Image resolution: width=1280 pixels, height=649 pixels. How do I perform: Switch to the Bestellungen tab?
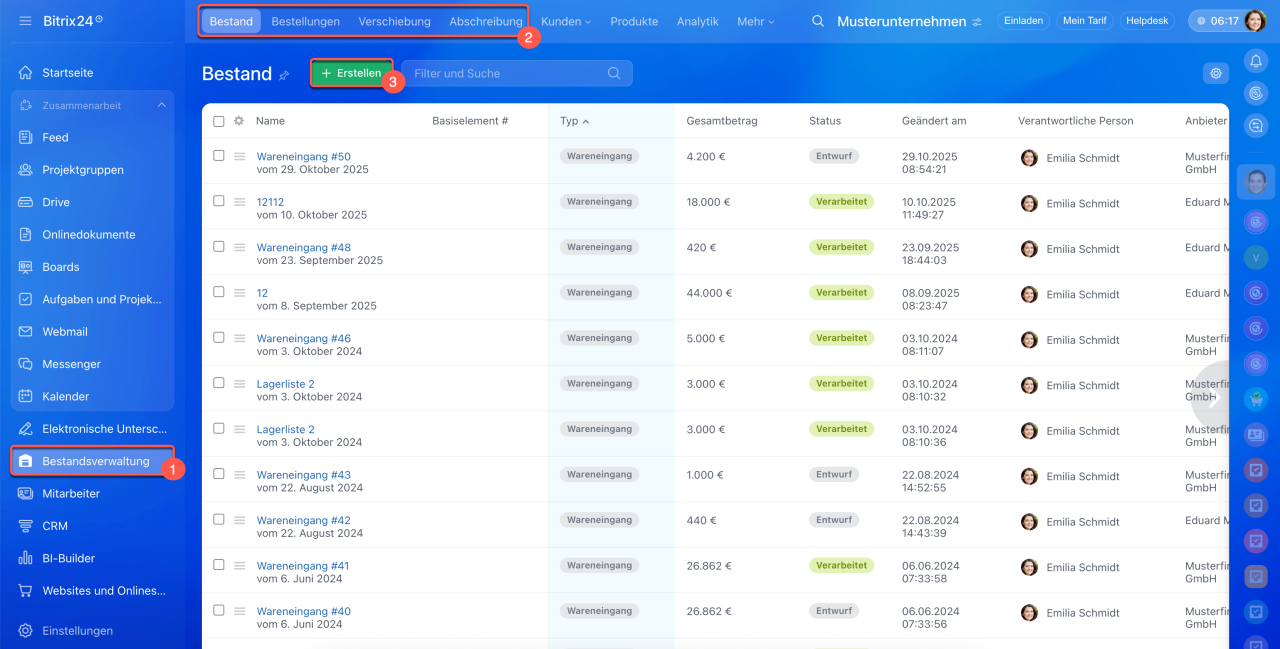305,21
